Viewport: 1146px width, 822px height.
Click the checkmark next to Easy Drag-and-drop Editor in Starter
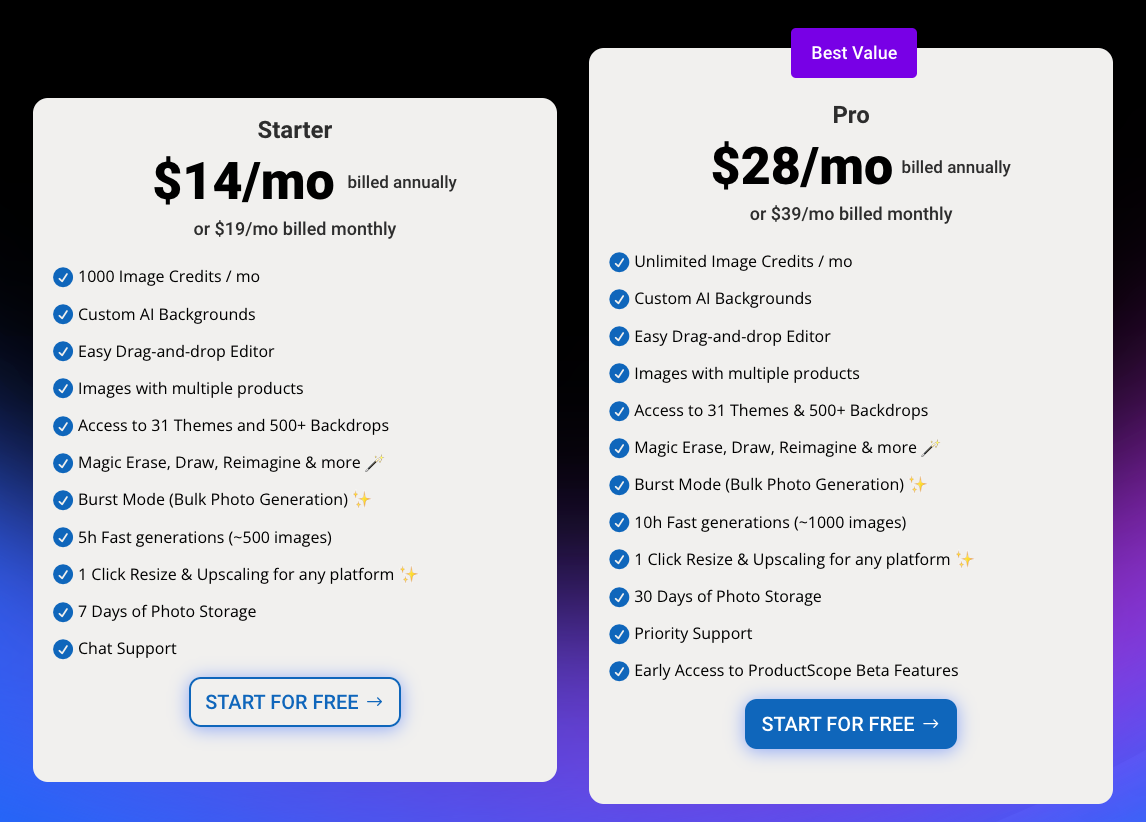coord(63,351)
